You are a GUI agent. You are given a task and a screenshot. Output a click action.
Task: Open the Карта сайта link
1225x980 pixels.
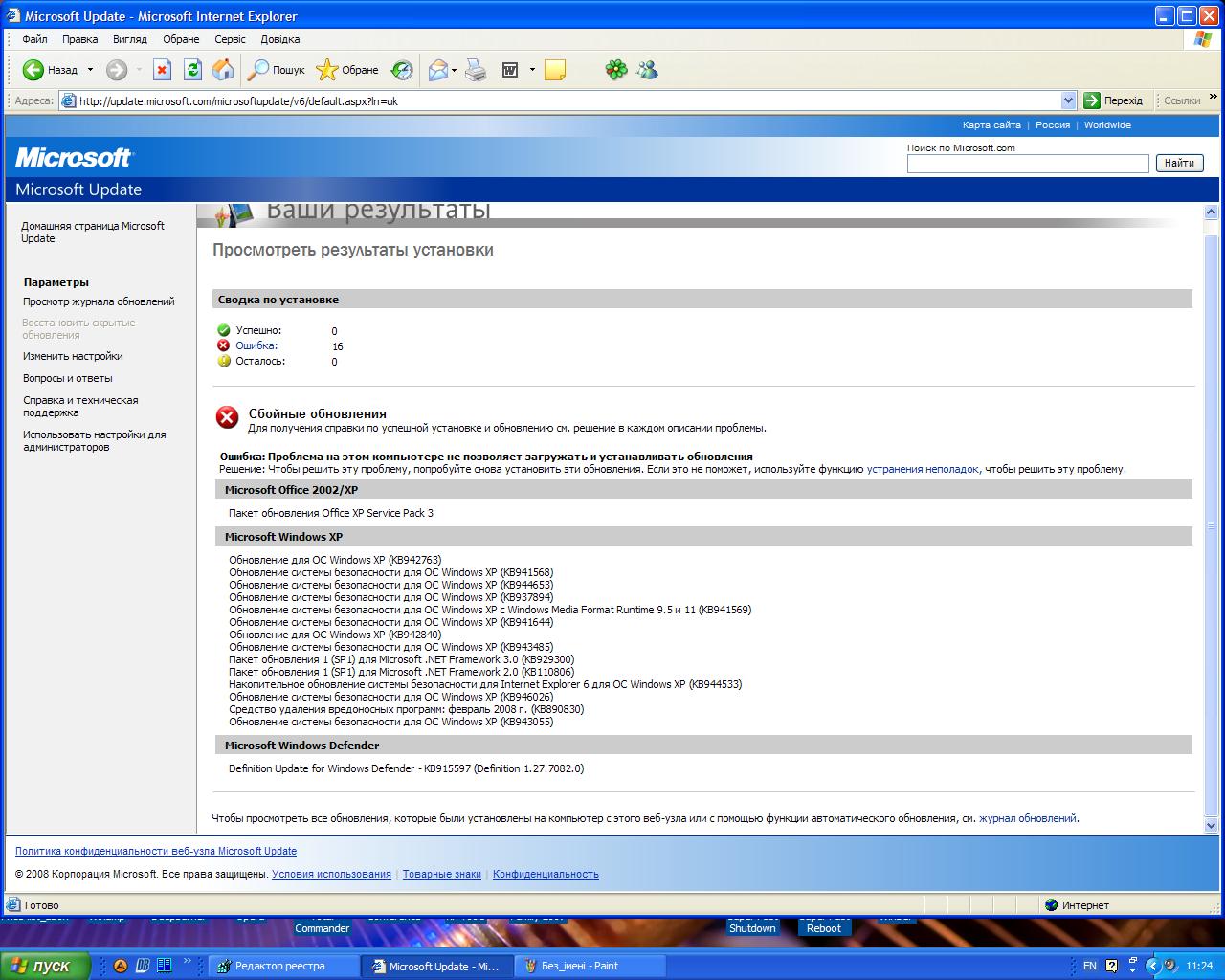pos(991,125)
